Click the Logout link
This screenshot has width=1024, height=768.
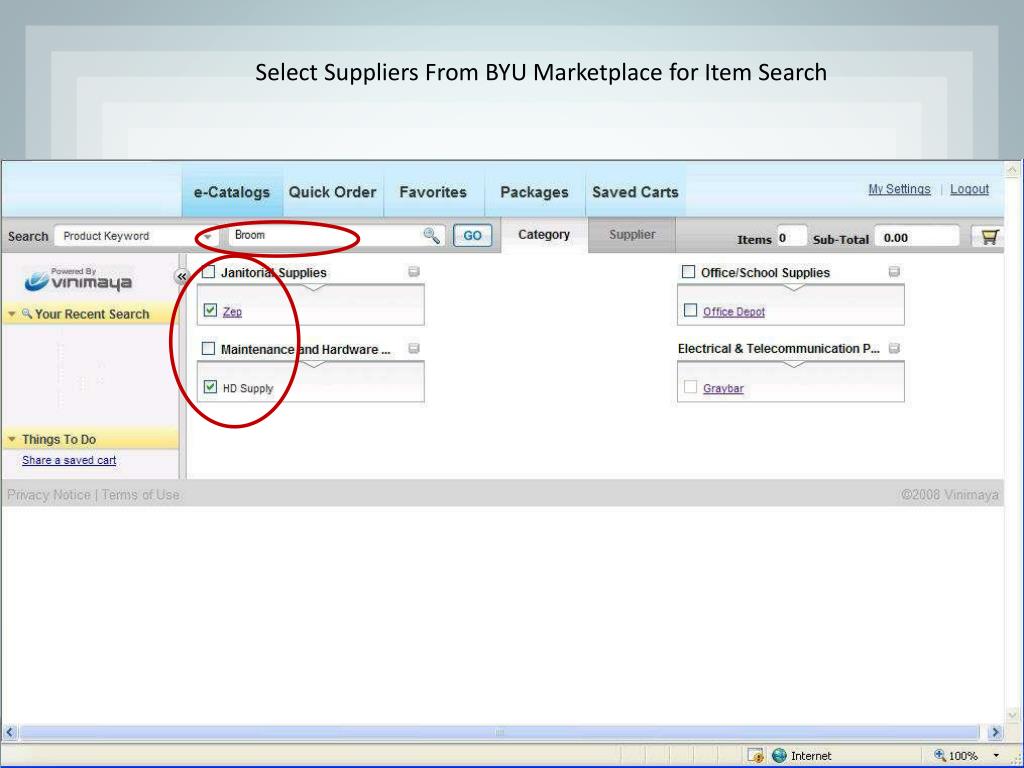(x=969, y=189)
